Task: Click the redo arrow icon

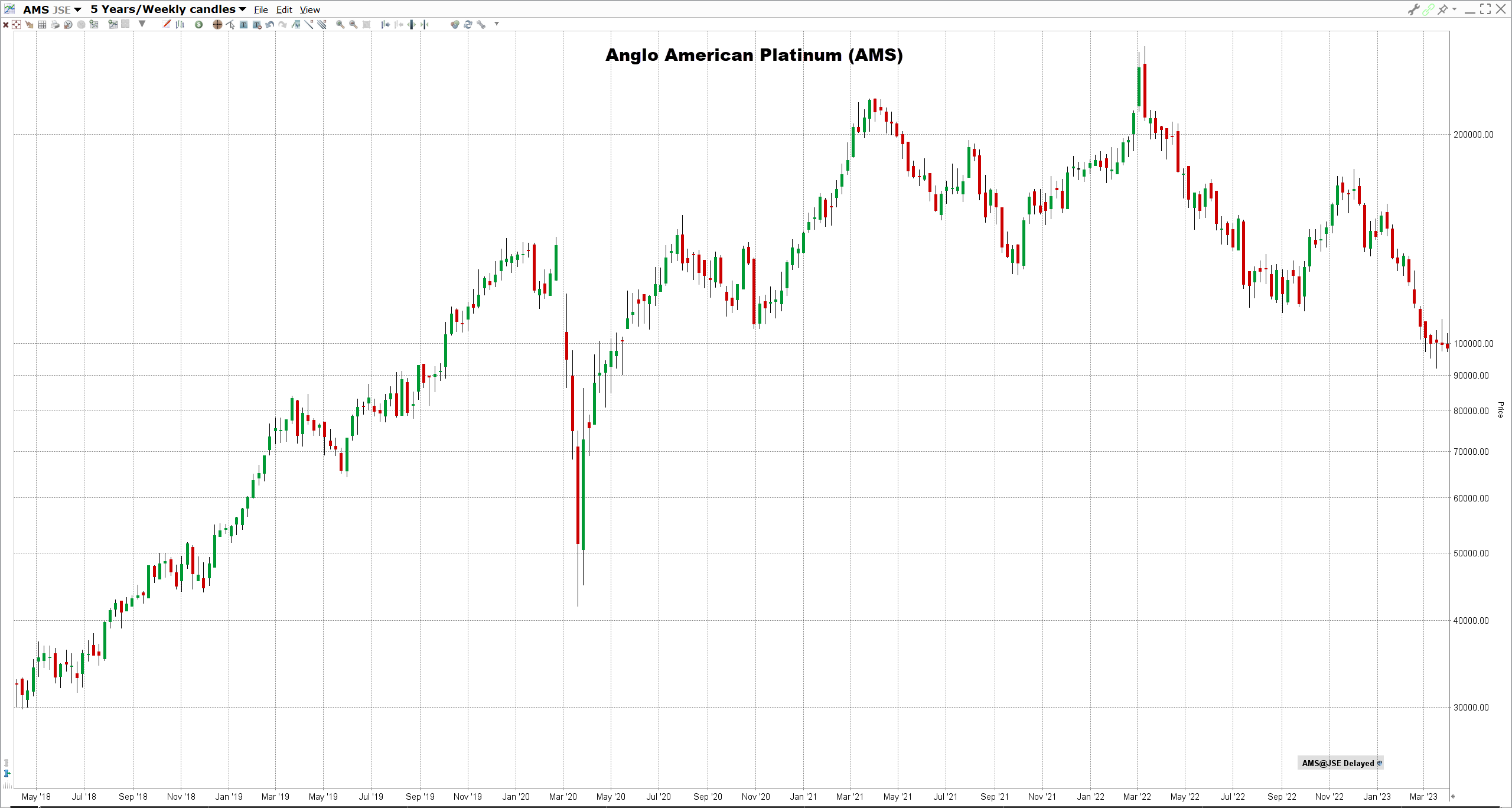Action: pos(283,25)
